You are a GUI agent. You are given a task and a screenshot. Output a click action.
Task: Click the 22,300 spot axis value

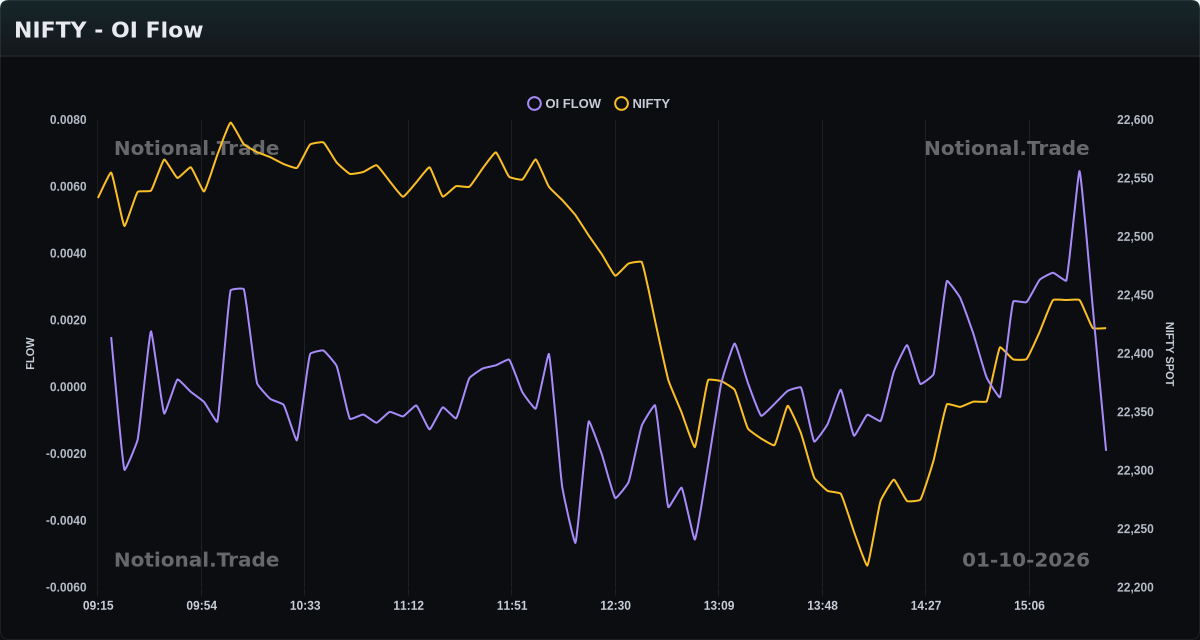[1135, 471]
